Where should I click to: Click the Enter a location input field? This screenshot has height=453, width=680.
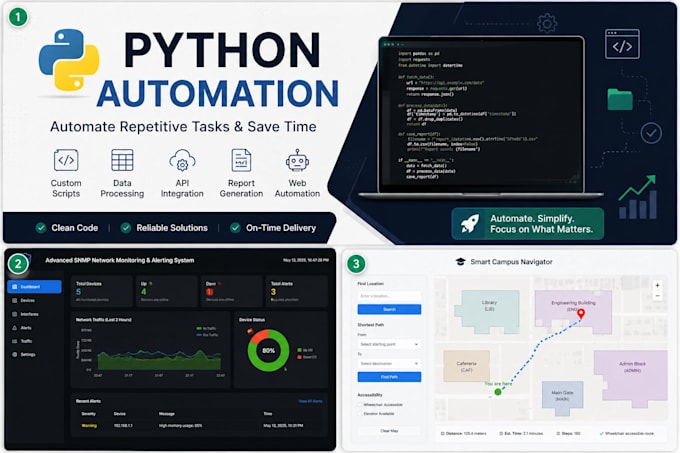click(x=389, y=296)
